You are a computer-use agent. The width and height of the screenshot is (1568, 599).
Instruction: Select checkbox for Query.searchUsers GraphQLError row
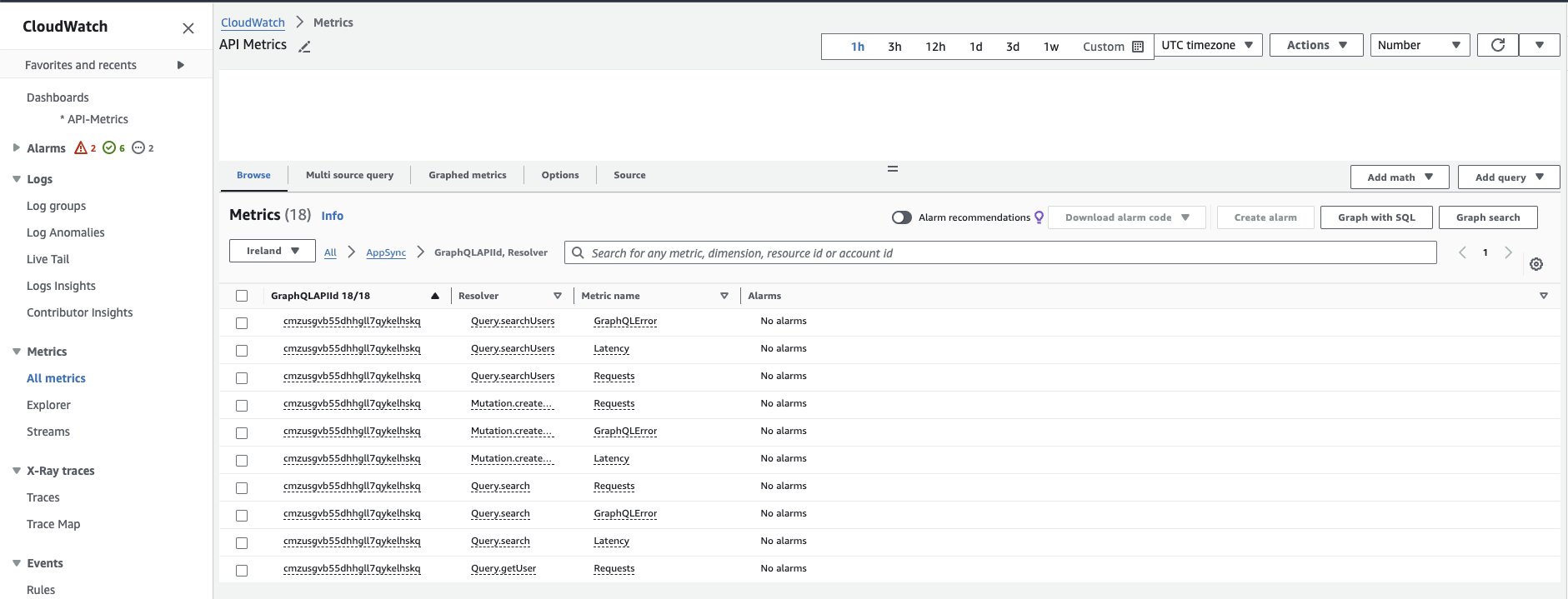tap(242, 323)
